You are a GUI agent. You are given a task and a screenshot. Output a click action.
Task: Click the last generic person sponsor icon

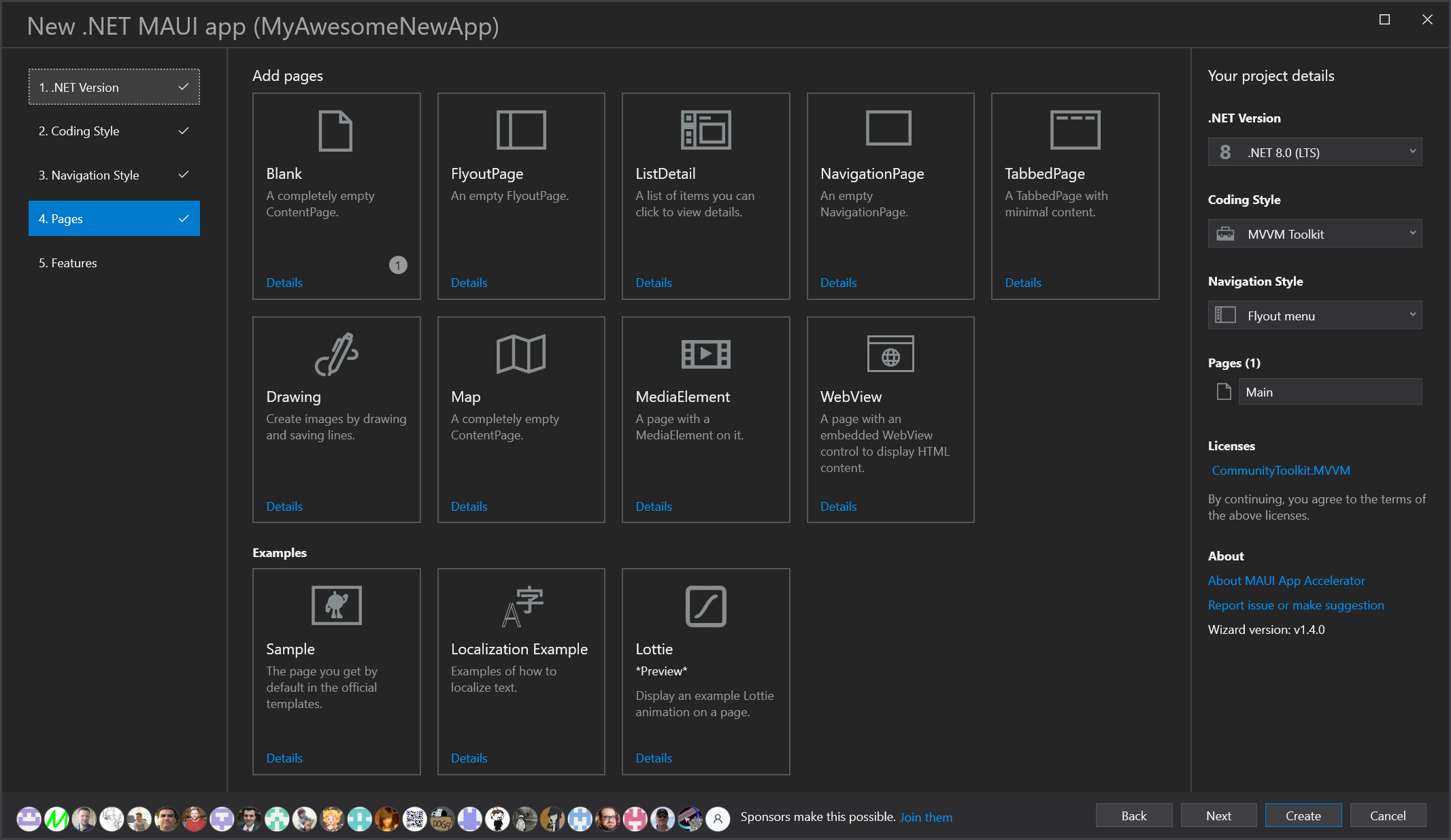718,819
